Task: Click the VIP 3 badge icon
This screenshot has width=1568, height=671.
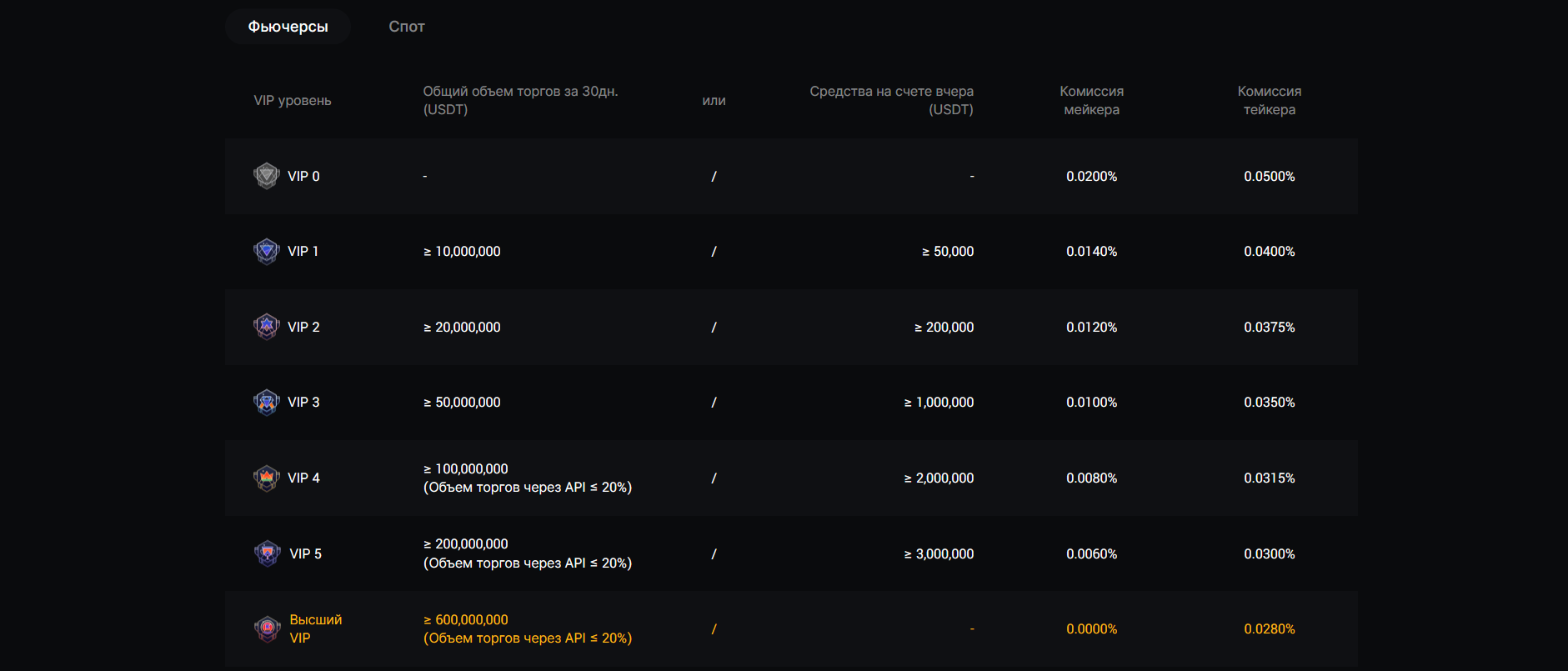Action: point(266,403)
